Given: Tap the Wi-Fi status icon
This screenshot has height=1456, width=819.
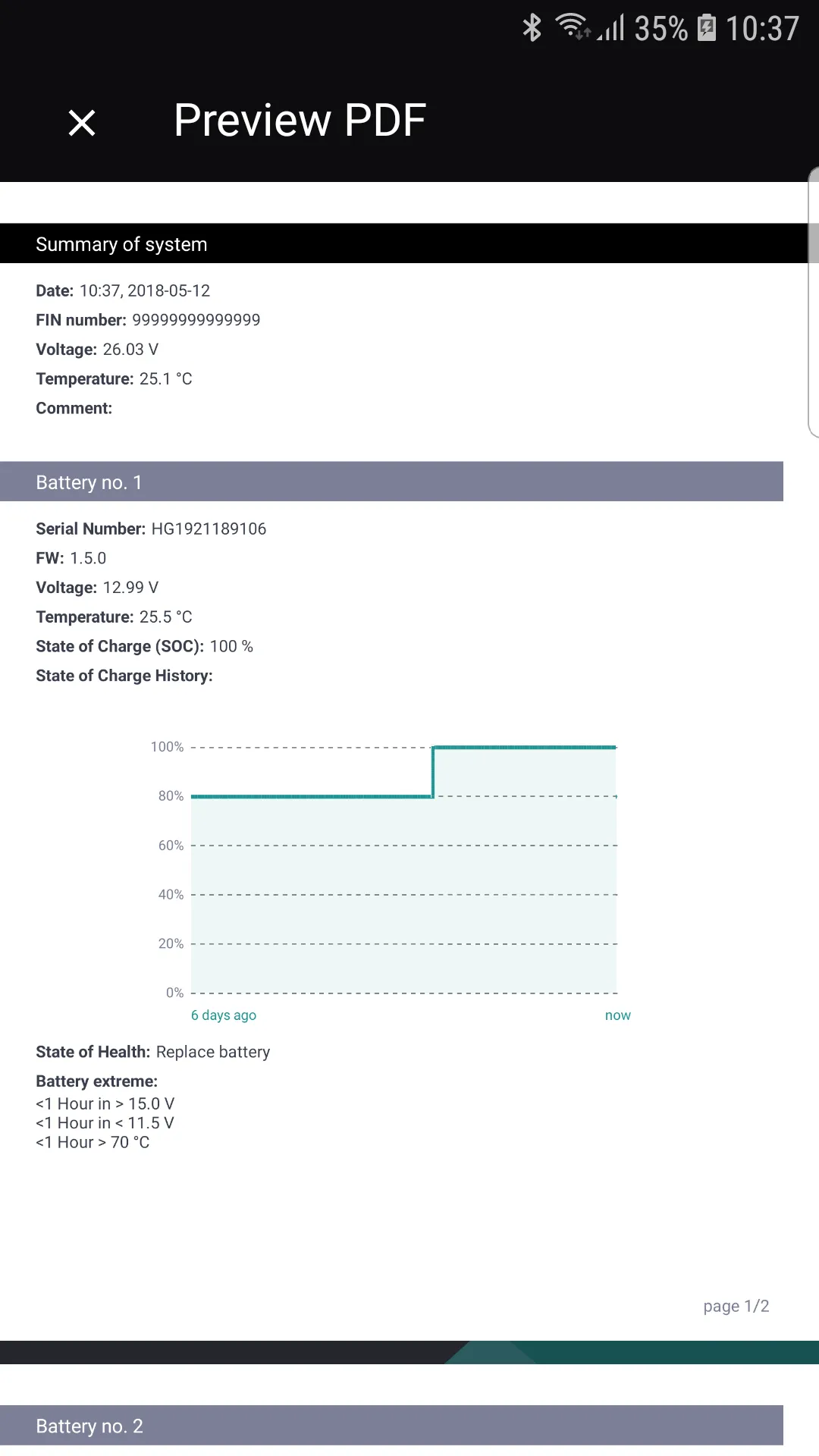Looking at the screenshot, I should pyautogui.click(x=572, y=27).
